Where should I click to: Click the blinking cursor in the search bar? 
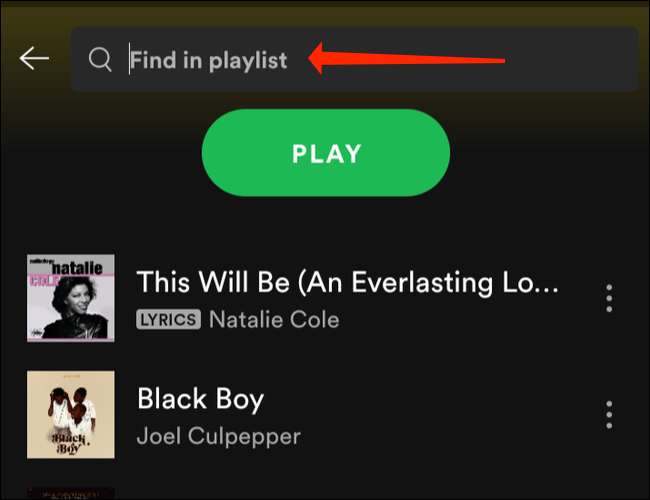[129, 59]
